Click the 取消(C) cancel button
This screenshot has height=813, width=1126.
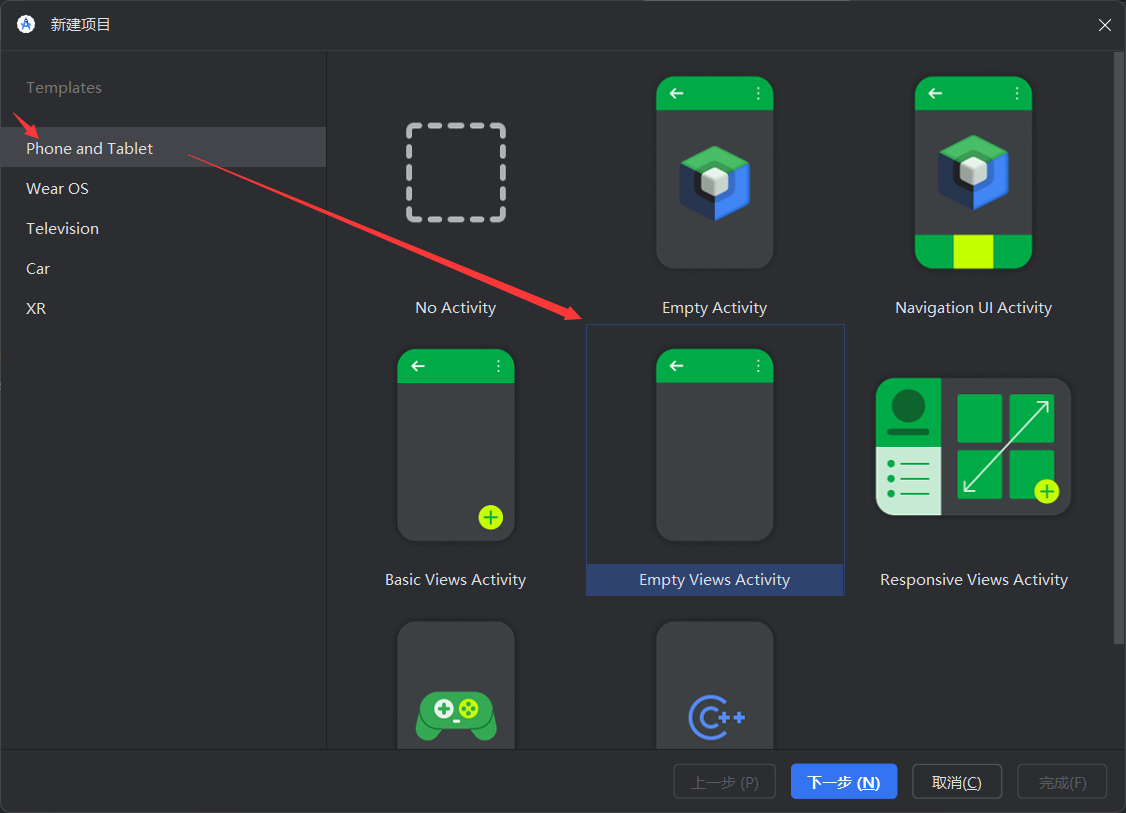pyautogui.click(x=957, y=781)
